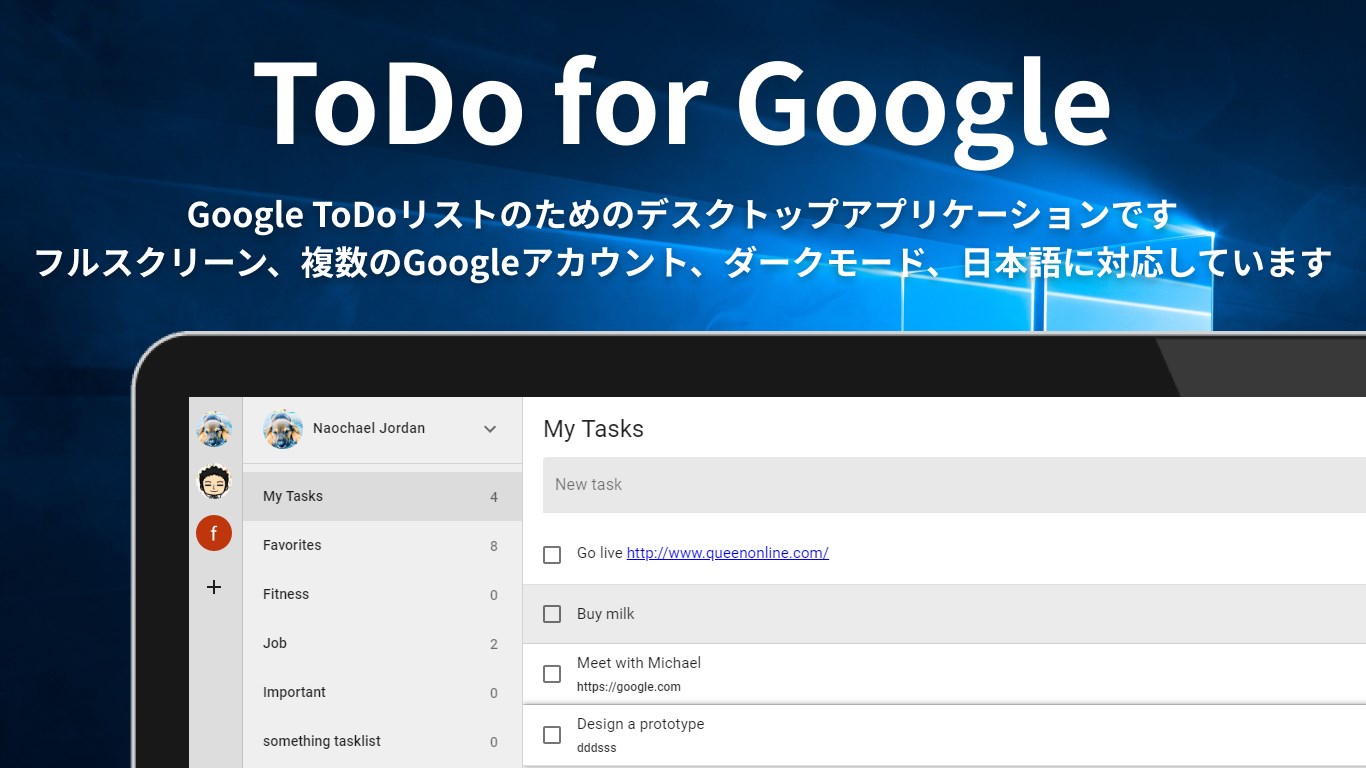Image resolution: width=1366 pixels, height=768 pixels.
Task: Select the Important task list
Action: click(294, 692)
